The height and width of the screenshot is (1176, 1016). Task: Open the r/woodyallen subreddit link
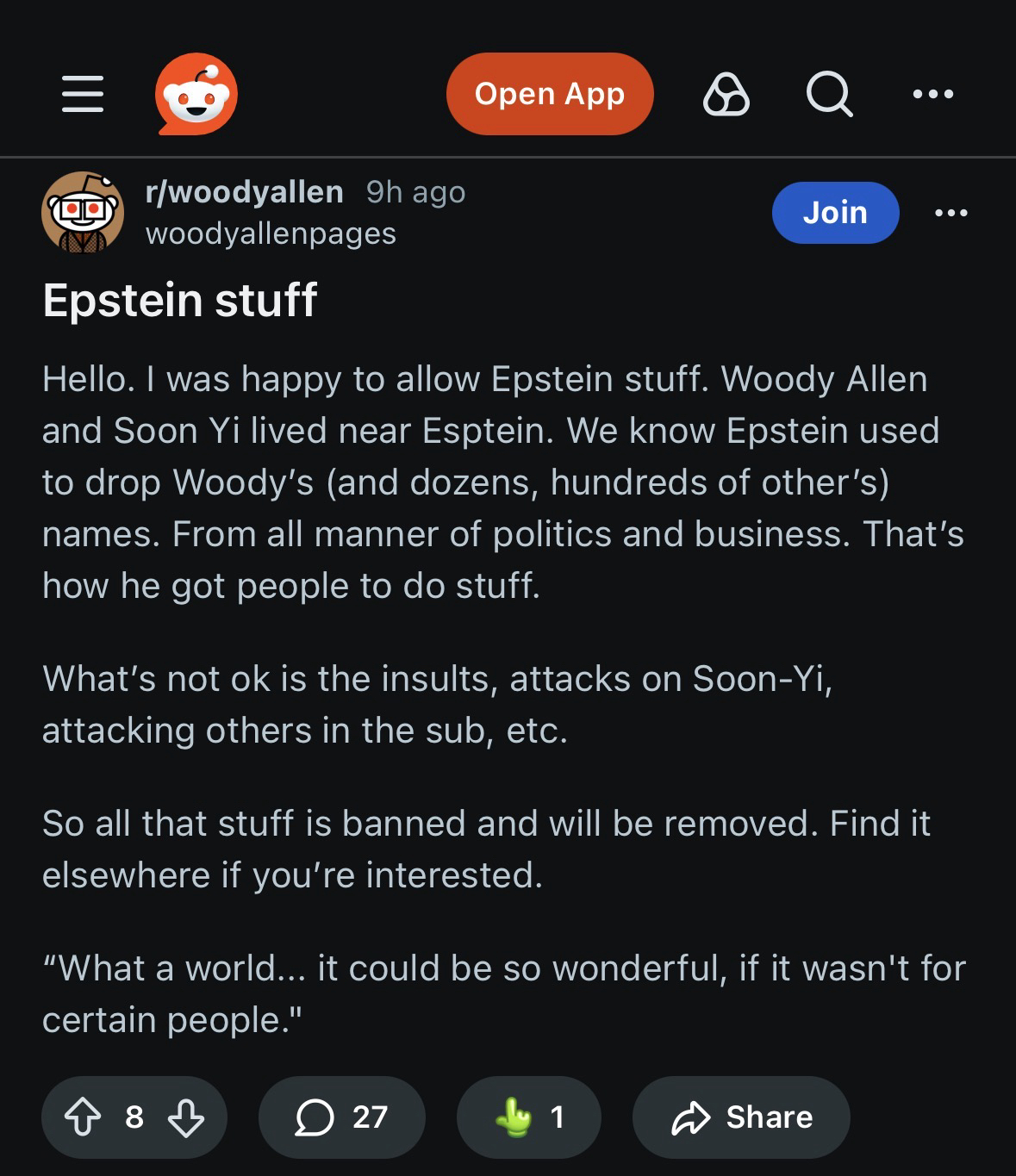pos(245,191)
